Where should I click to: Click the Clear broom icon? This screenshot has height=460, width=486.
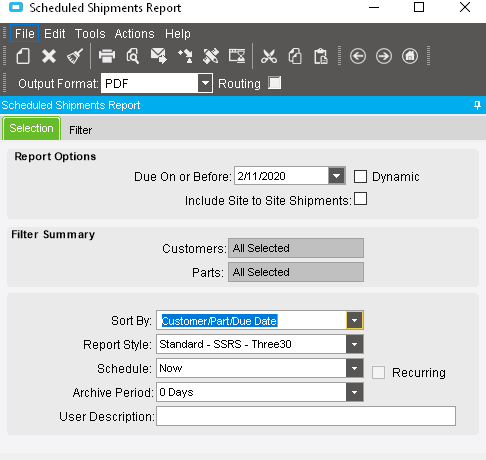[75, 56]
